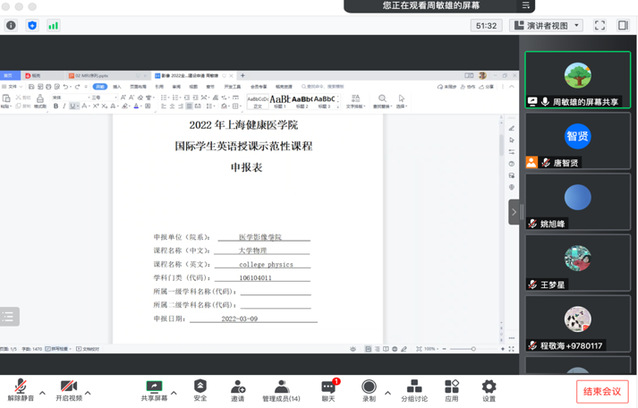Collapse the participant video side panel
This screenshot has height=408, width=638.
(515, 212)
